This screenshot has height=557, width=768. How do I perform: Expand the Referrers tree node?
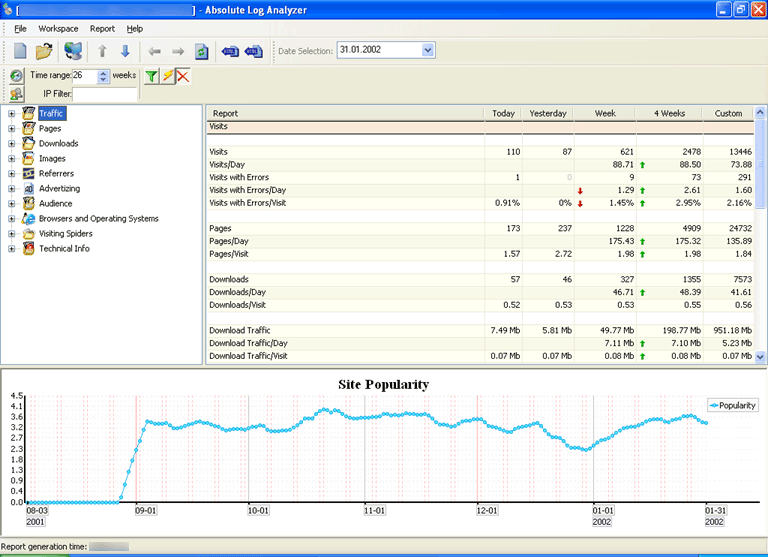pos(11,173)
